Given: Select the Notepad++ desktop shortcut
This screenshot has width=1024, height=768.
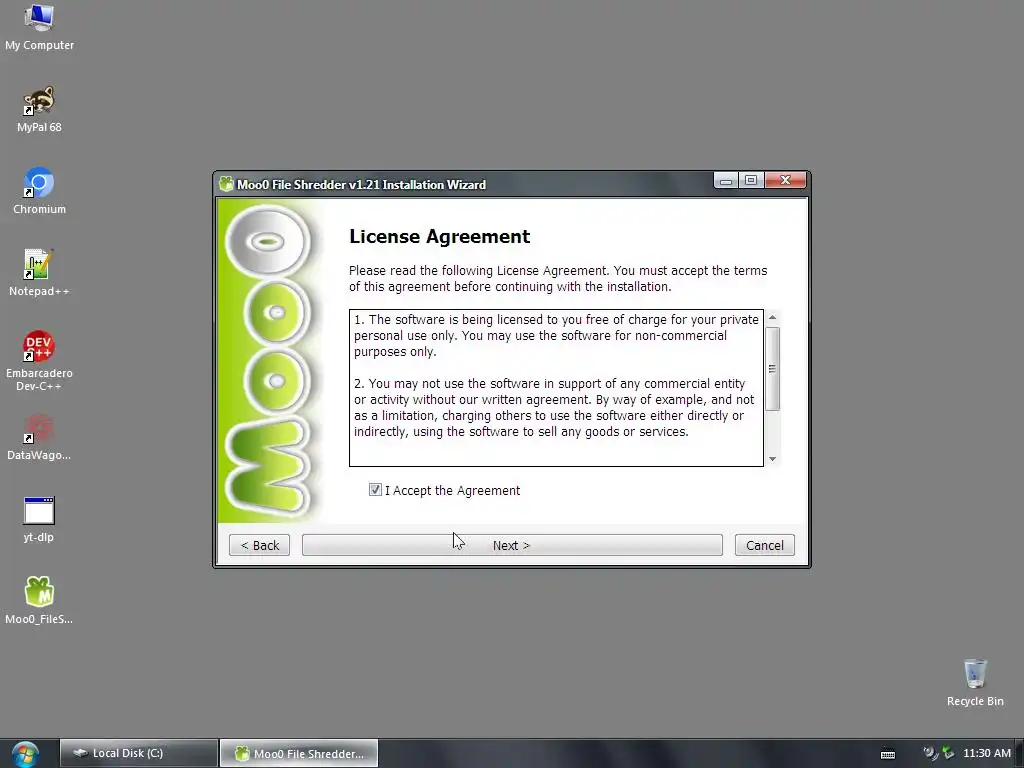Looking at the screenshot, I should point(39,273).
